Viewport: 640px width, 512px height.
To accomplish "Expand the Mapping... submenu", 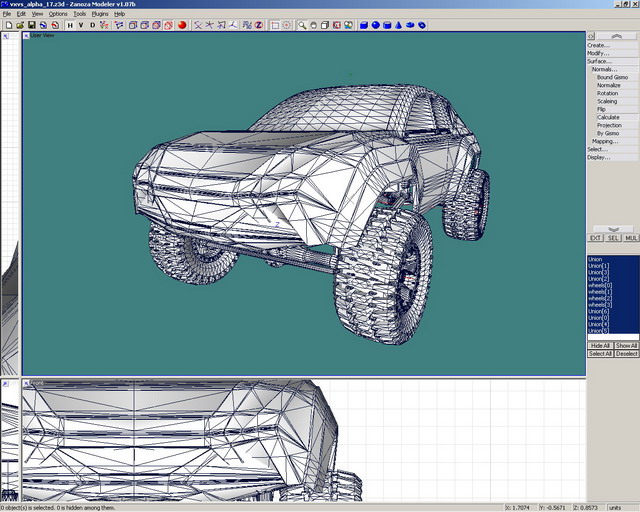I will click(604, 141).
